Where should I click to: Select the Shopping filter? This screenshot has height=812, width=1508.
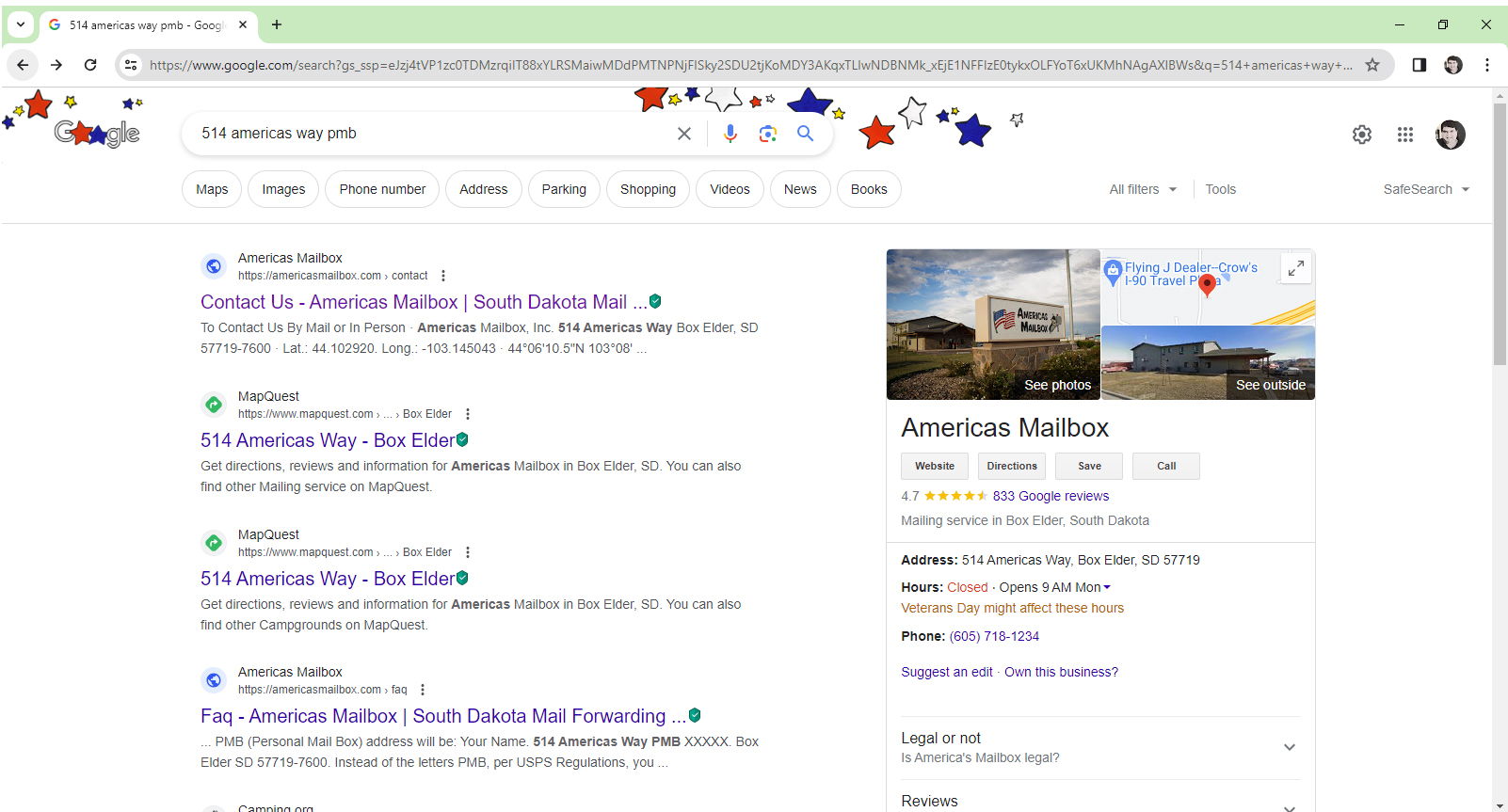click(x=648, y=189)
